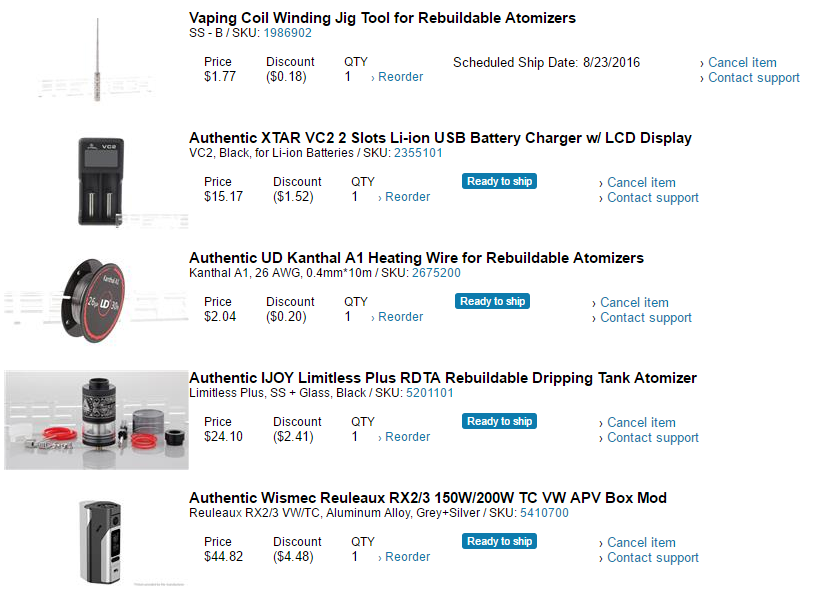Cancel the Wismec Reuleaux box mod item

tap(641, 542)
